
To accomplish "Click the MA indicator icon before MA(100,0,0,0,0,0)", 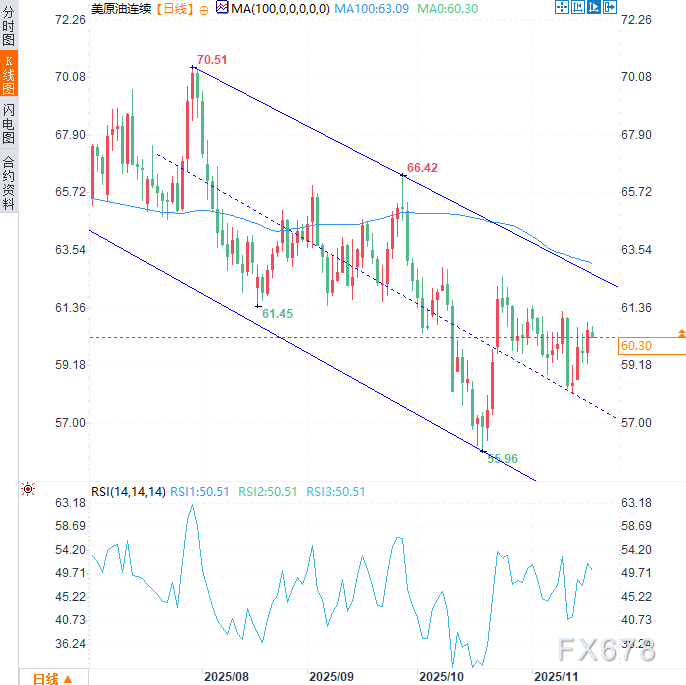I will click(x=222, y=9).
